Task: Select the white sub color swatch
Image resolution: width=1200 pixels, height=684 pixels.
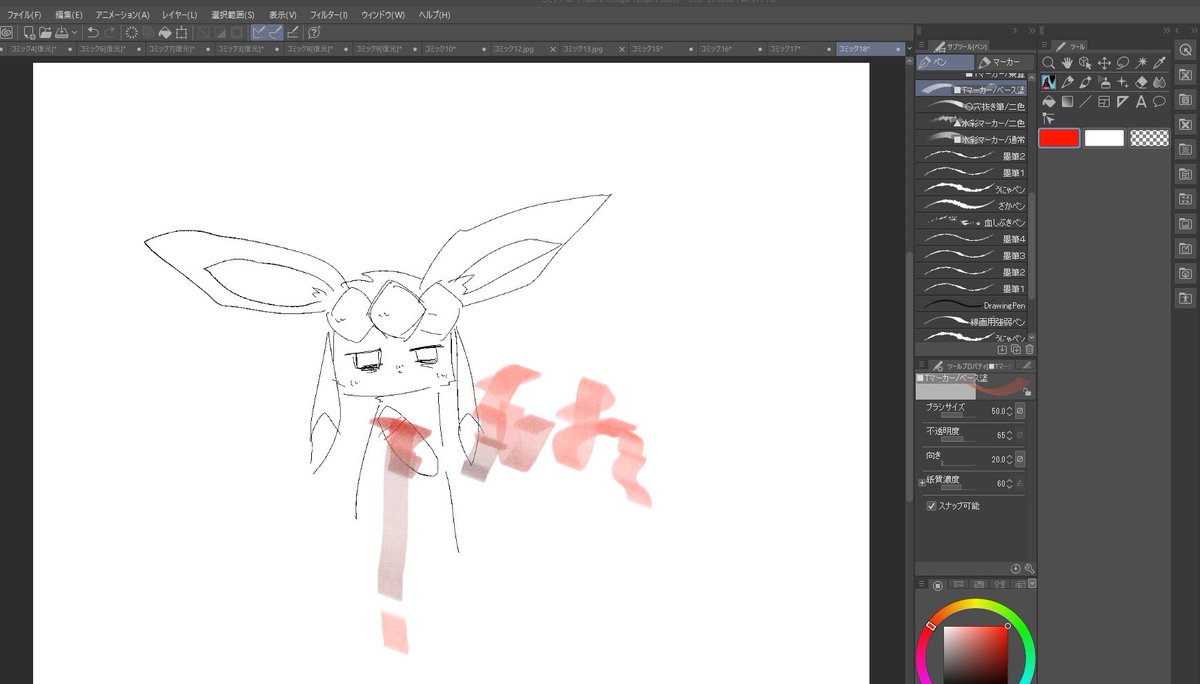Action: (x=1104, y=138)
